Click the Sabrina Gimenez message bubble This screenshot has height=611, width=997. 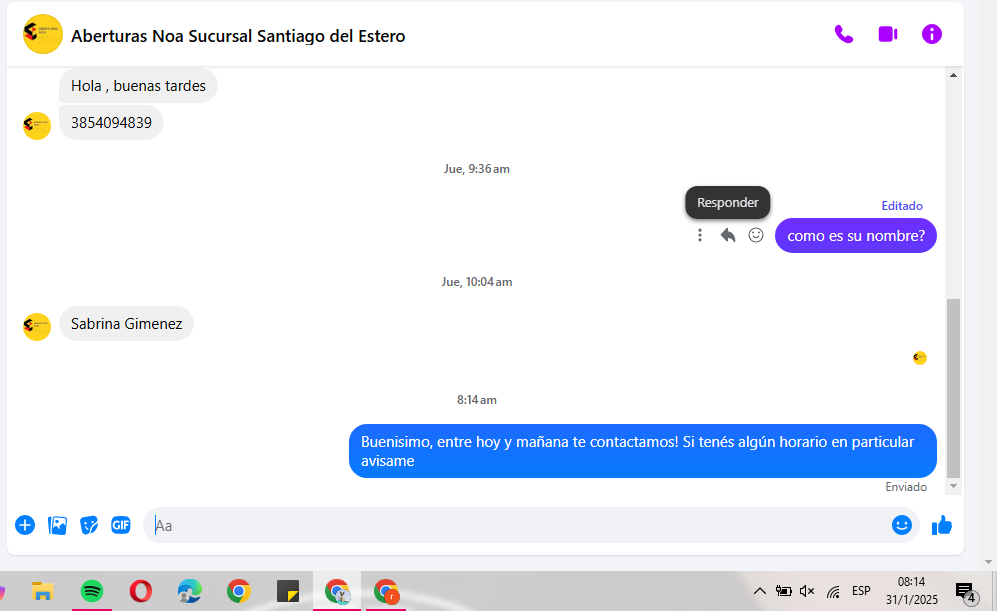coord(126,324)
